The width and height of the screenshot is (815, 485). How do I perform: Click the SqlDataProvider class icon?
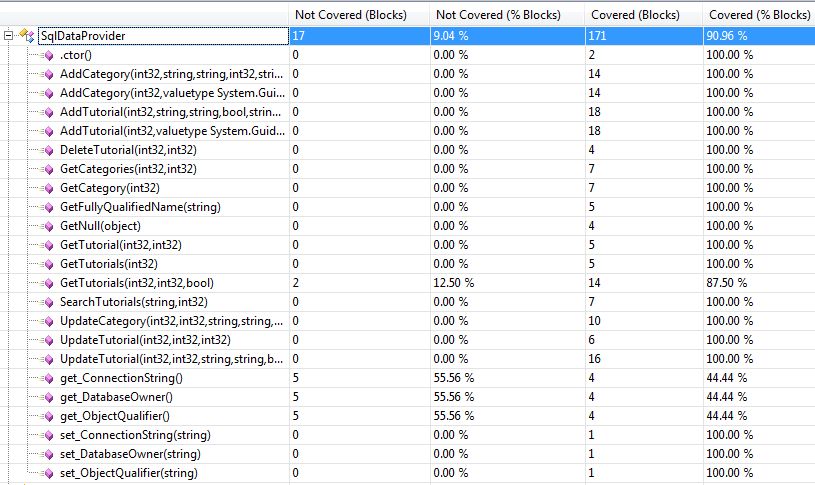(x=27, y=36)
